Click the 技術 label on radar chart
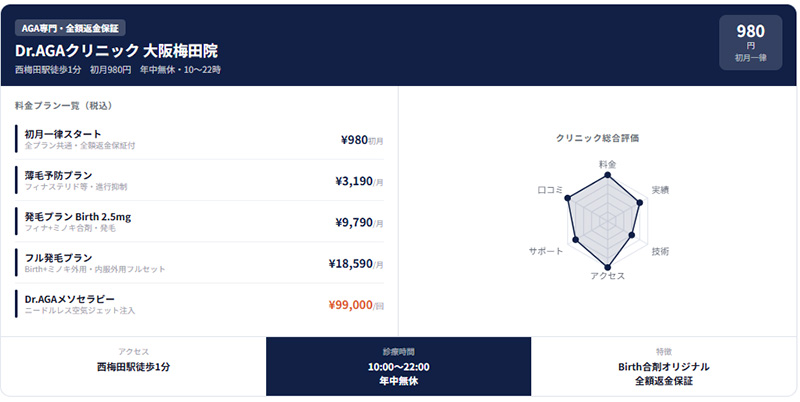Image resolution: width=800 pixels, height=402 pixels. pyautogui.click(x=660, y=250)
